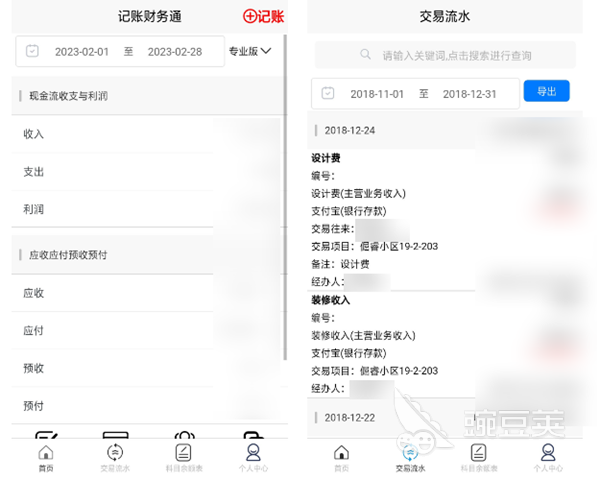Tap the red 记账 add-entry icon

click(263, 16)
